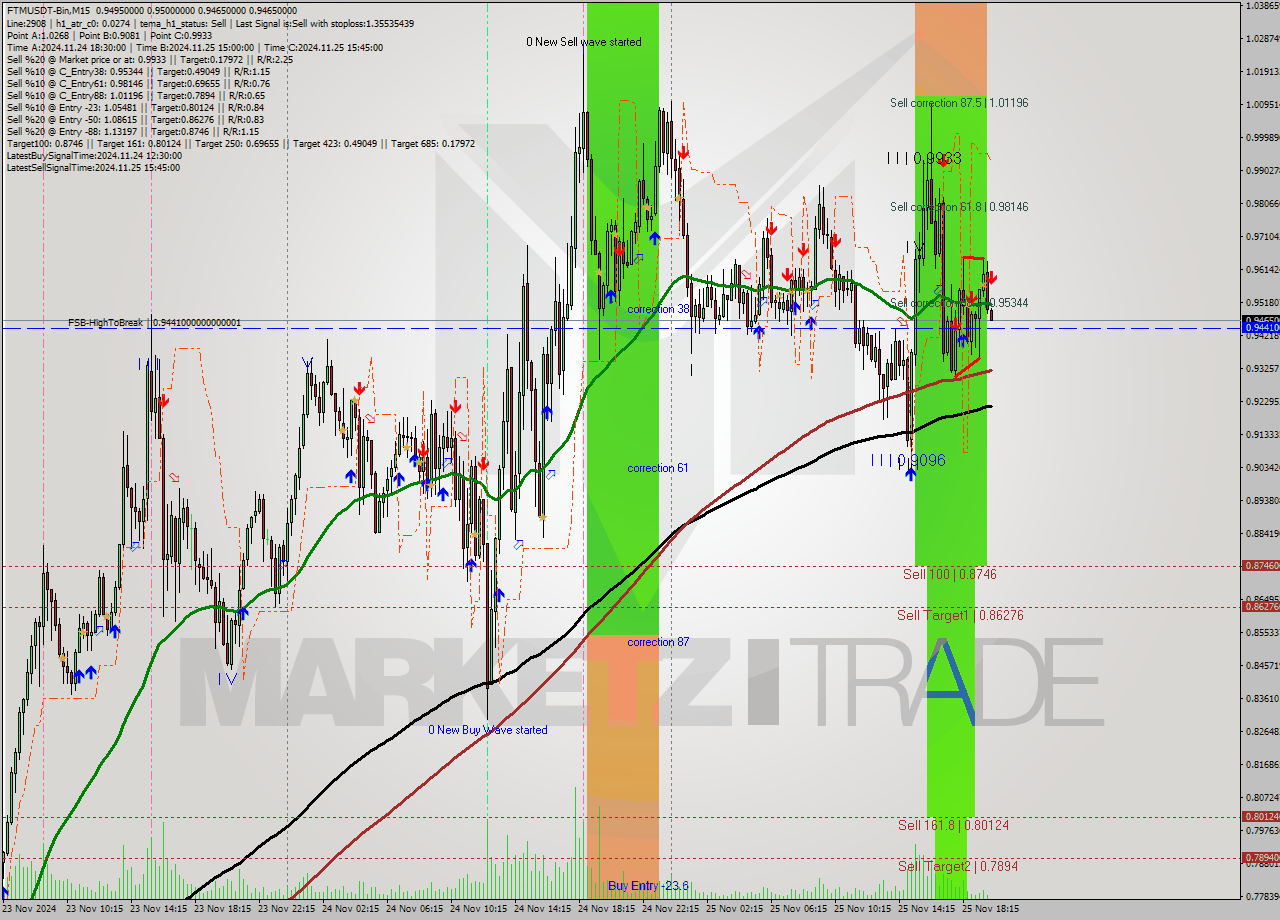
Task: Click the '23 Nov 2024' time axis label
Action: click(x=30, y=910)
